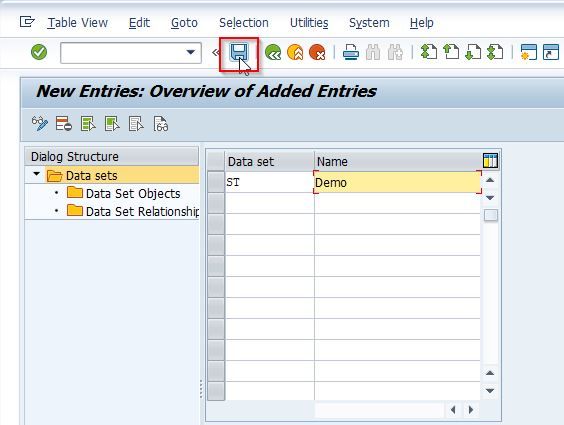
Task: Collapse the Data sets tree node
Action: pos(36,174)
